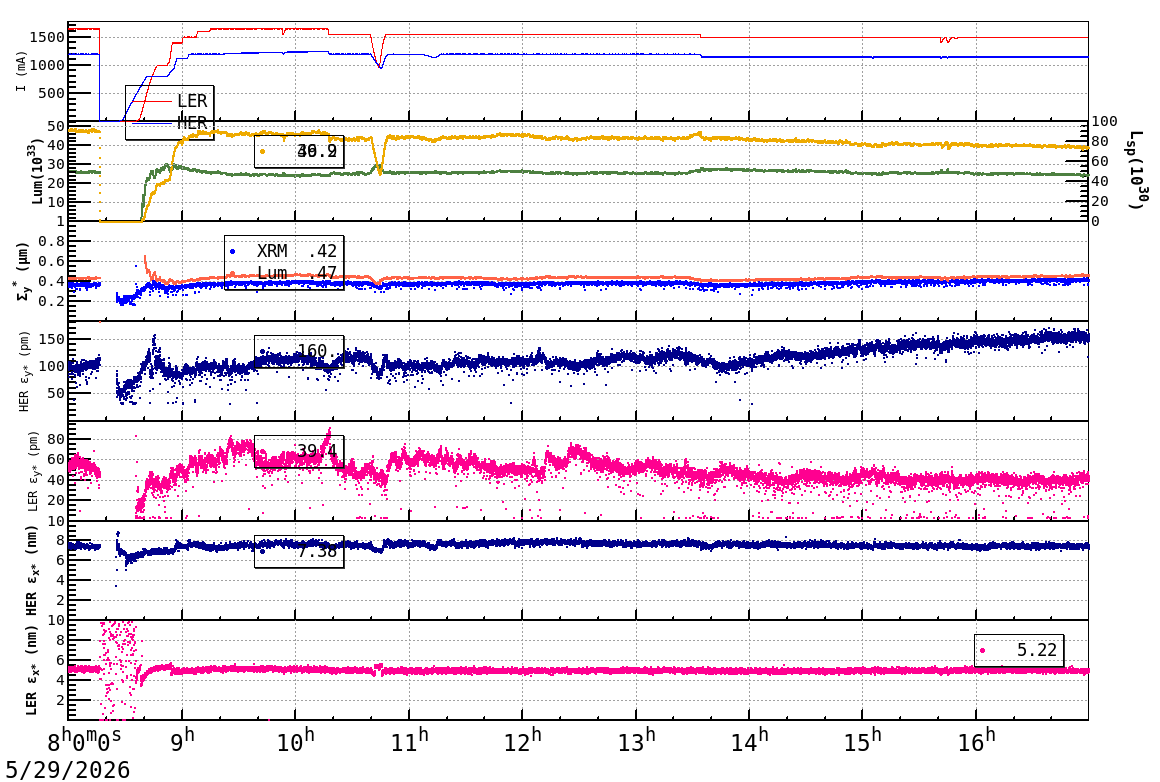
Task: Click the 160 legend value in the HER εy* plot
Action: (311, 351)
